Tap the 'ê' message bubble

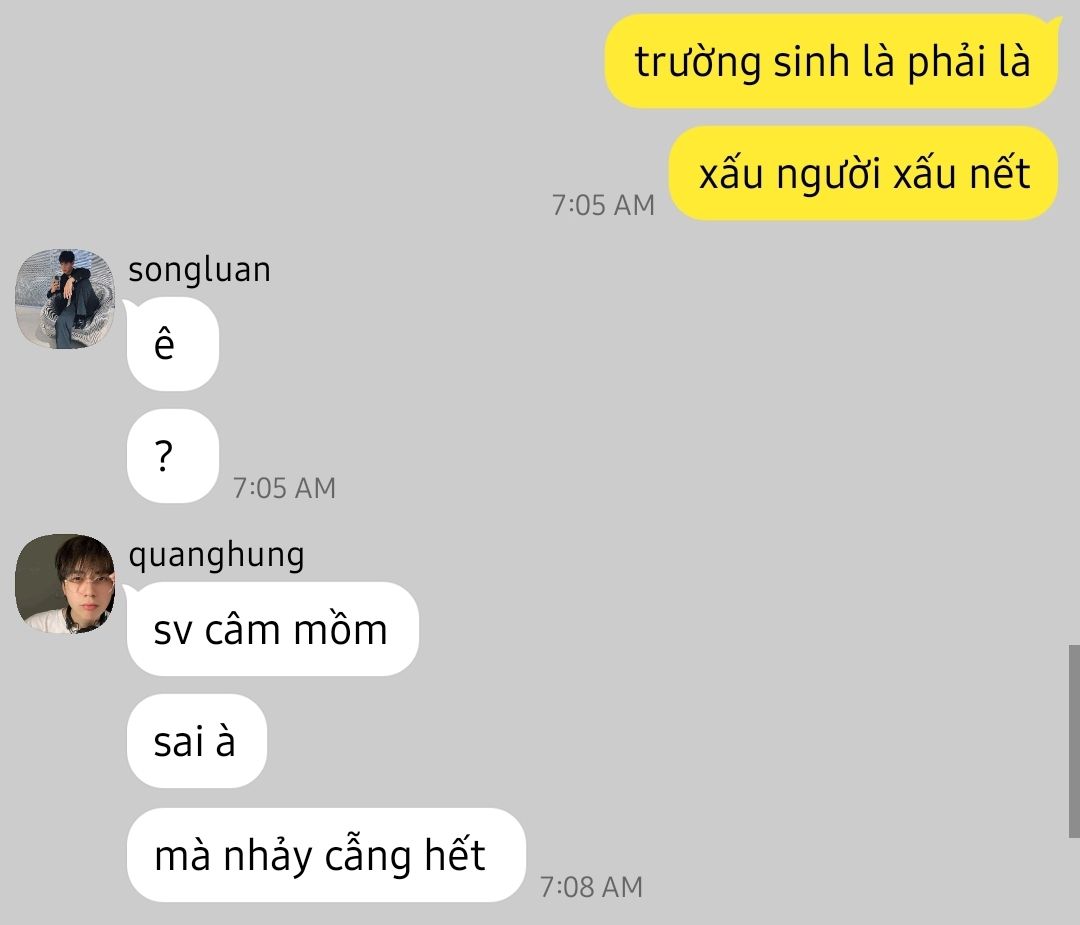click(x=173, y=344)
